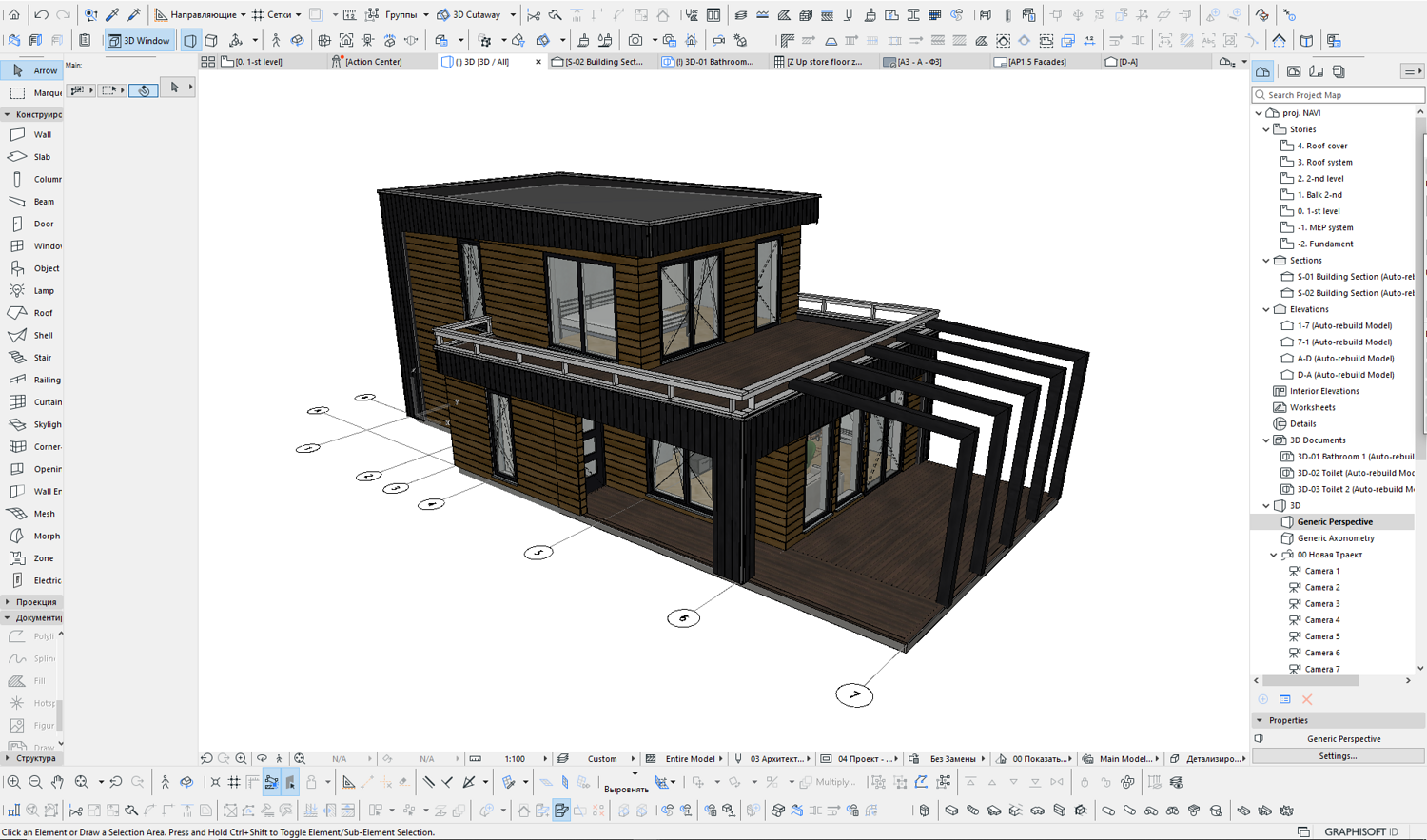Open the tab overview grid icon

click(x=207, y=62)
